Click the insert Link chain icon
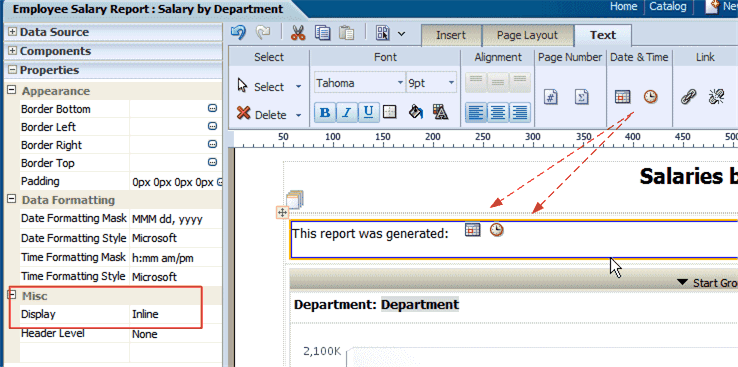 [689, 97]
